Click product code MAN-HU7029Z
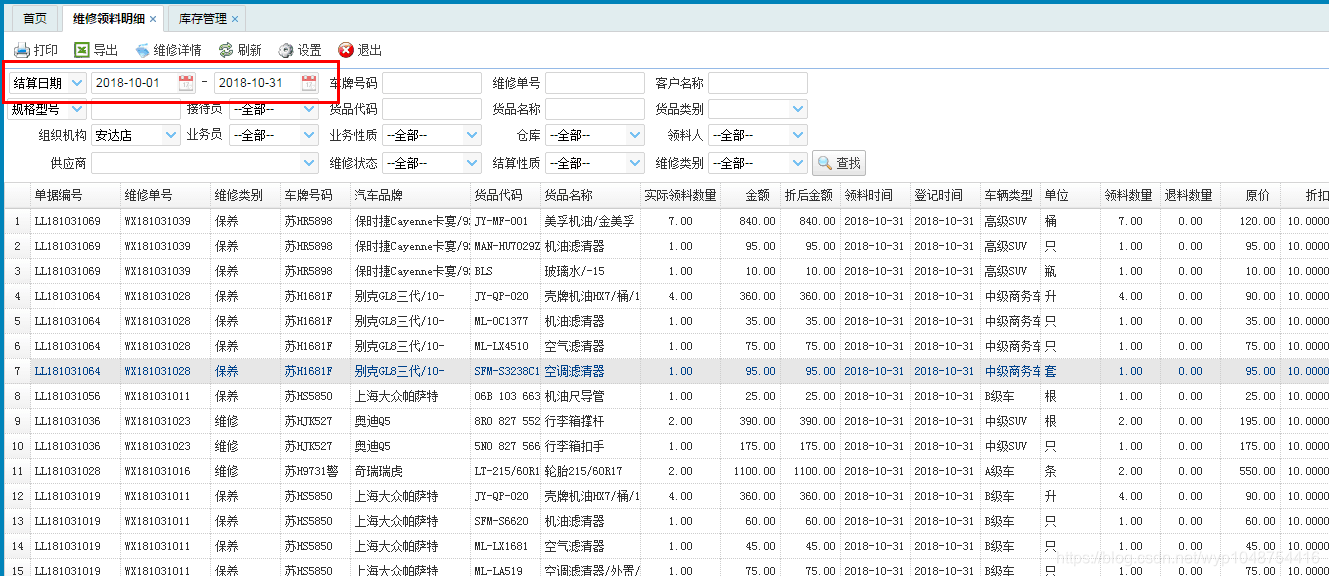Screen dimensions: 1329x576 (x=506, y=246)
